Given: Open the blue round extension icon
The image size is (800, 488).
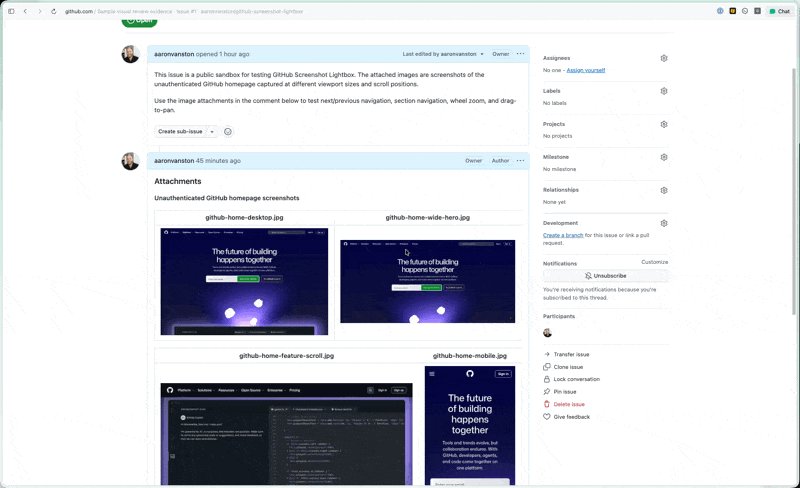Looking at the screenshot, I should (x=720, y=11).
